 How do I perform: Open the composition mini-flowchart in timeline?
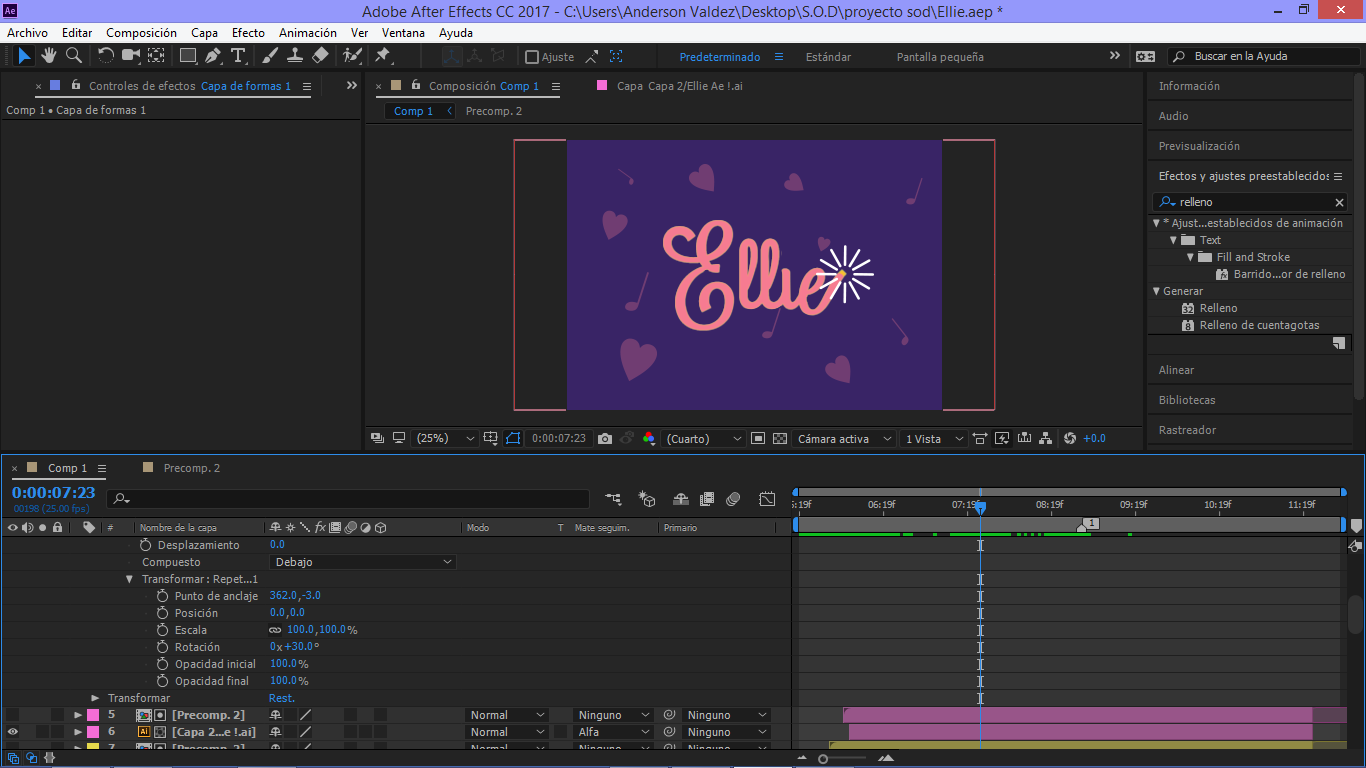(613, 498)
